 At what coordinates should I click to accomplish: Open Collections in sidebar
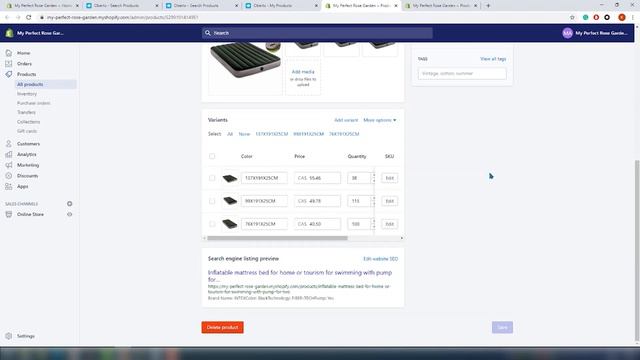[x=29, y=122]
